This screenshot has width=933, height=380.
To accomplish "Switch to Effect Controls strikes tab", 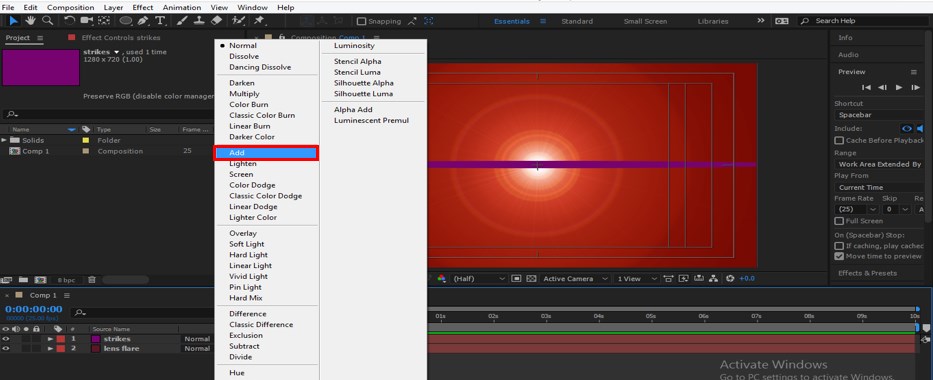I will (x=121, y=37).
